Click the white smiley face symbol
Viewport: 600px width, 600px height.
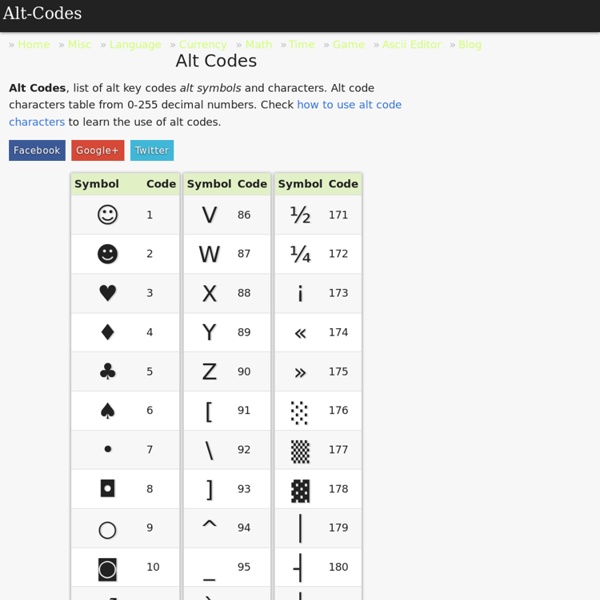point(107,215)
